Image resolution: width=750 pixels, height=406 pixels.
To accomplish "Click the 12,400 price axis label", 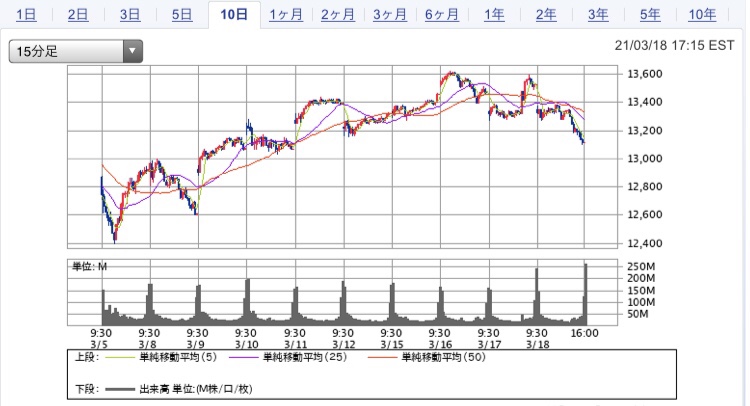I will (645, 243).
